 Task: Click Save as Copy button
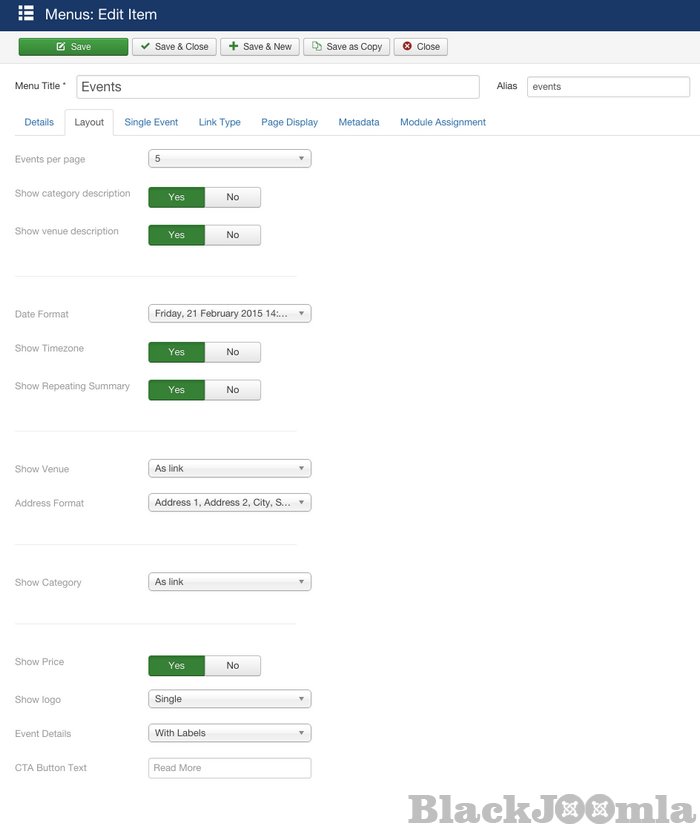point(346,47)
